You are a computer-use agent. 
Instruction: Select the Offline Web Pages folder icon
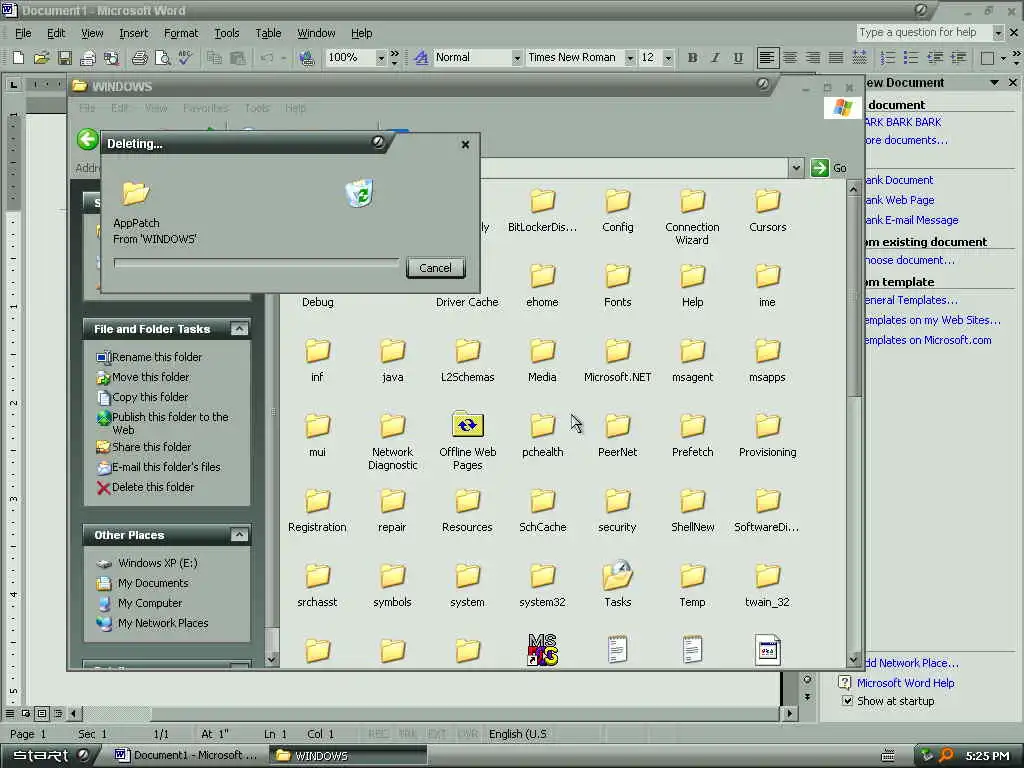tap(468, 424)
